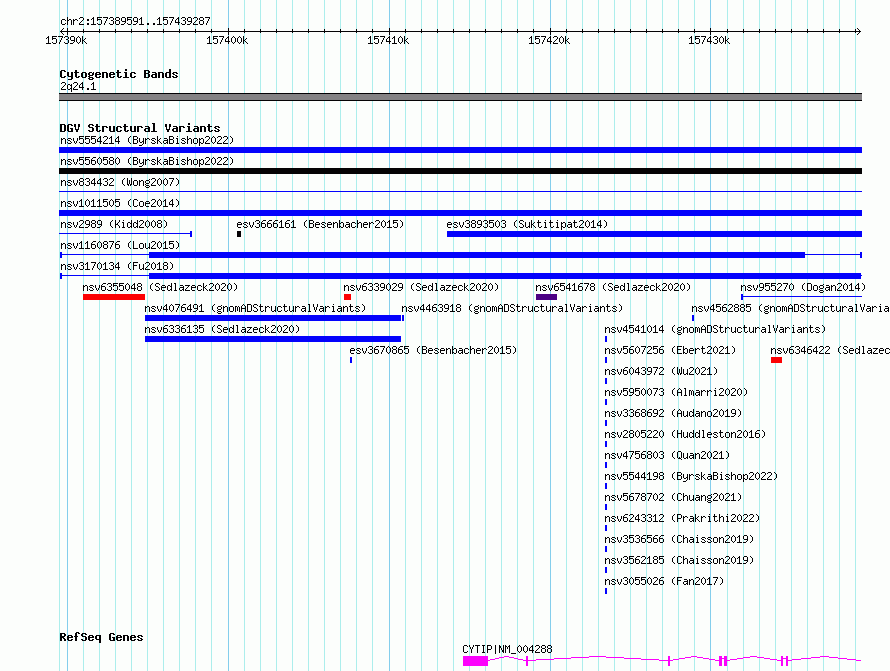The width and height of the screenshot is (890, 671).
Task: Click blue bar under nsv4076491
Action: 273,318
